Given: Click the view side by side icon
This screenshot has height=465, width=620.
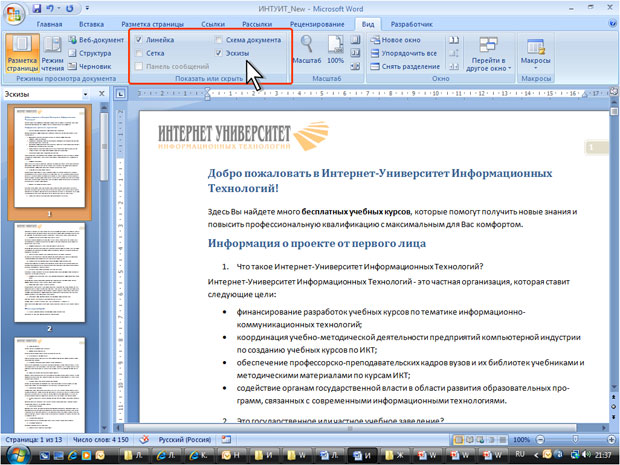Looking at the screenshot, I should (454, 40).
